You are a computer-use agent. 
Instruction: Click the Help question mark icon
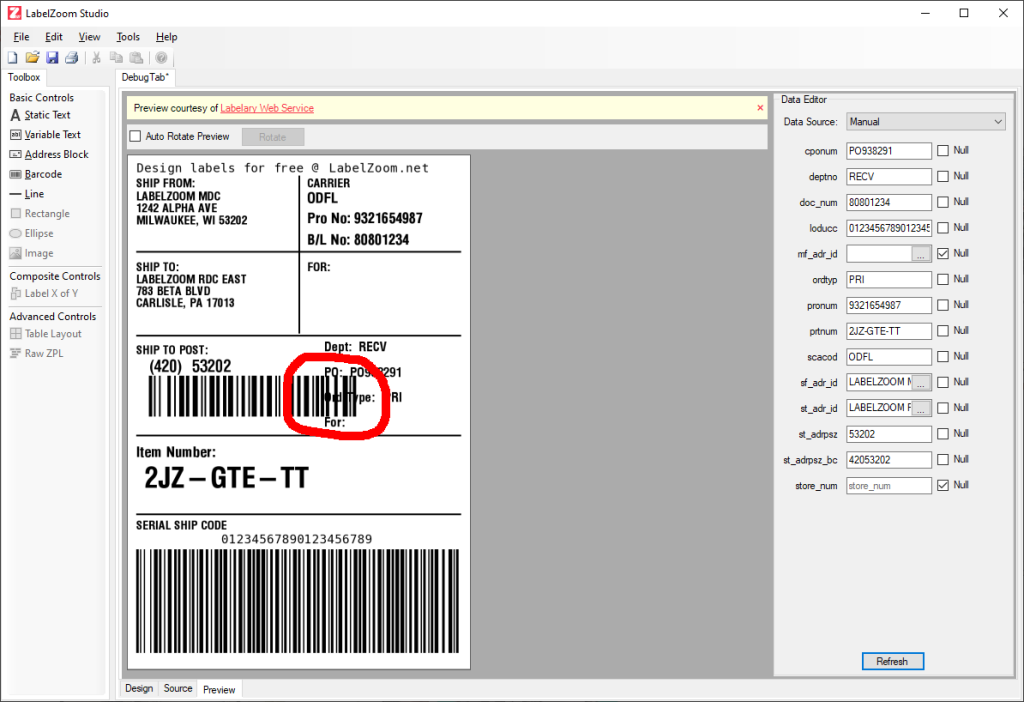[161, 57]
